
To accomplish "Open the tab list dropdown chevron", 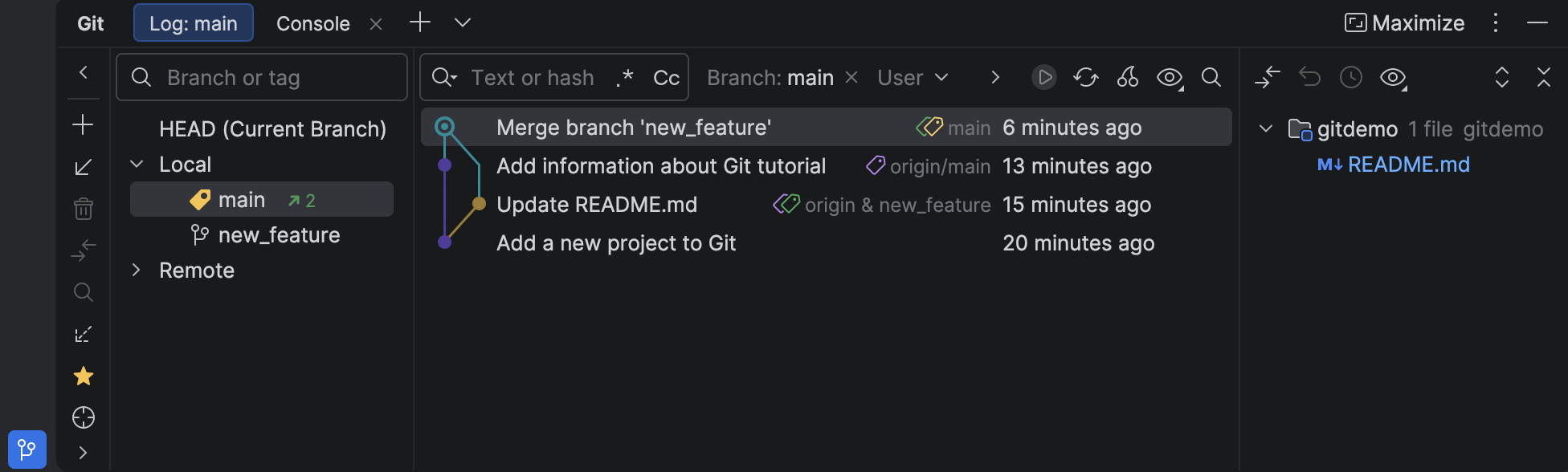I will click(x=463, y=22).
